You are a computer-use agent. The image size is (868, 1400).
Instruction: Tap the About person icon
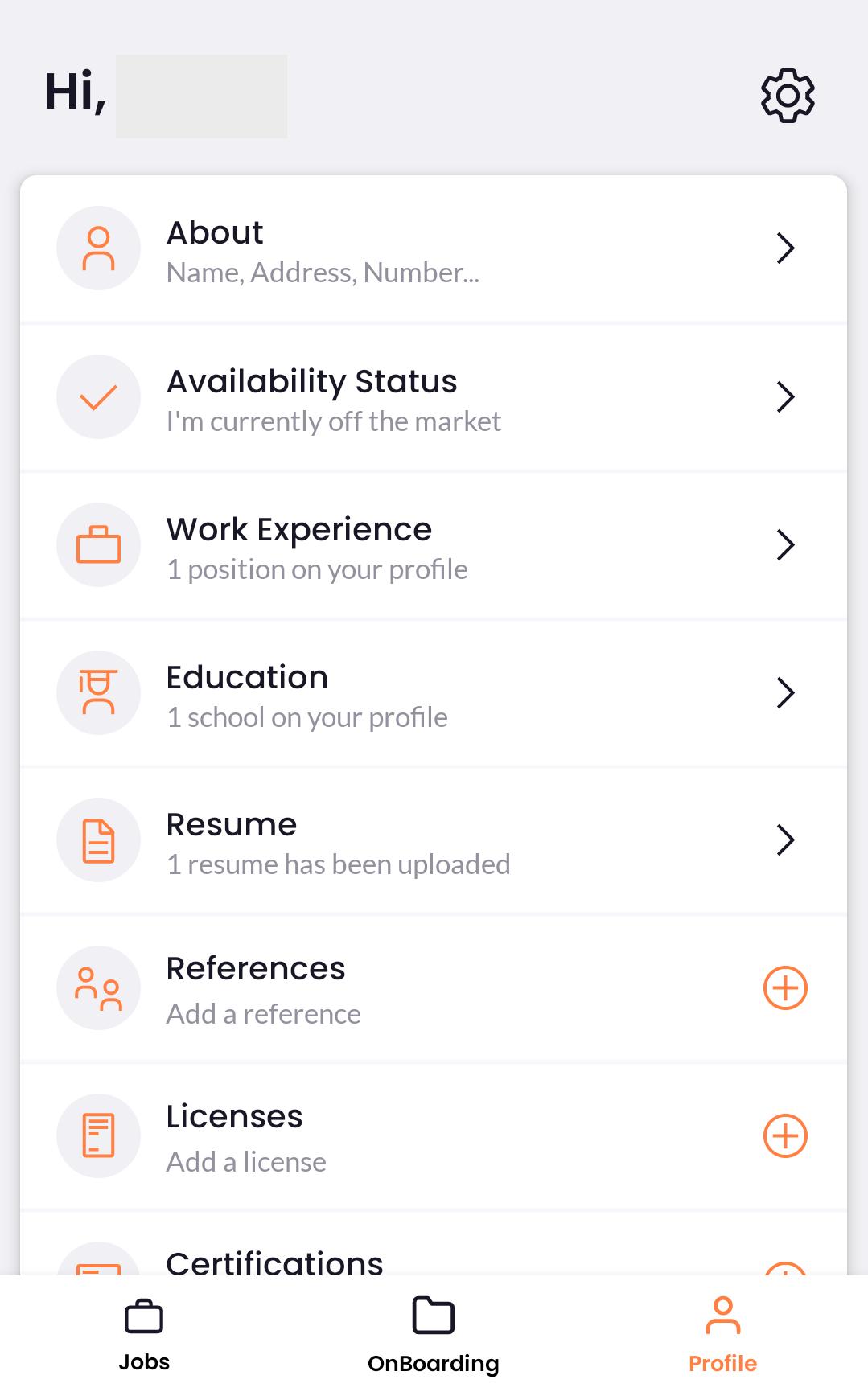98,248
